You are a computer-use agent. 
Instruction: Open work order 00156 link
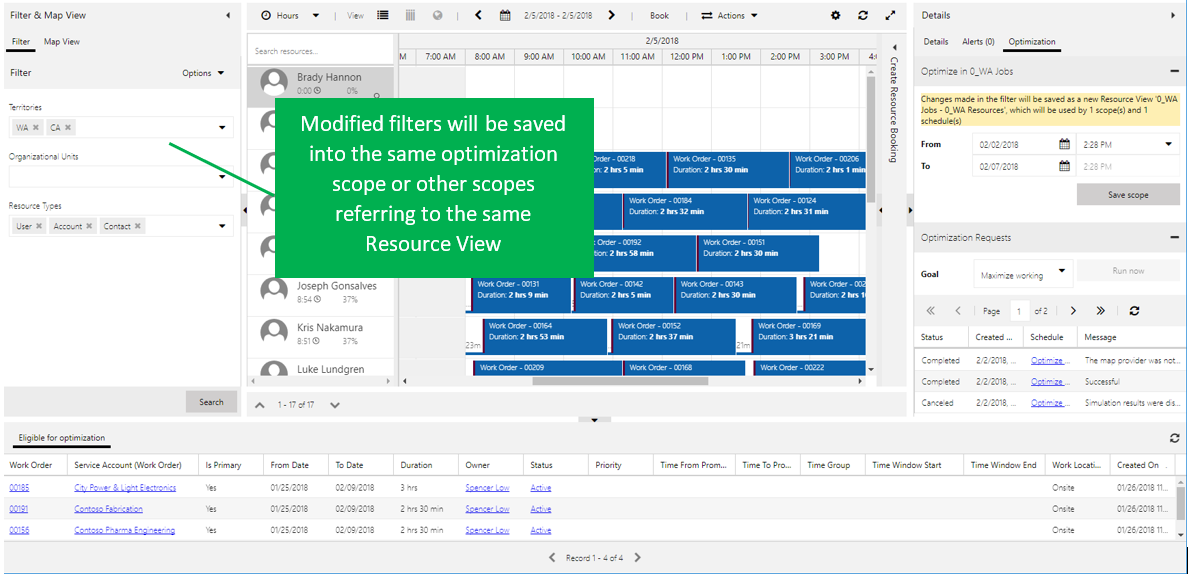click(x=19, y=530)
